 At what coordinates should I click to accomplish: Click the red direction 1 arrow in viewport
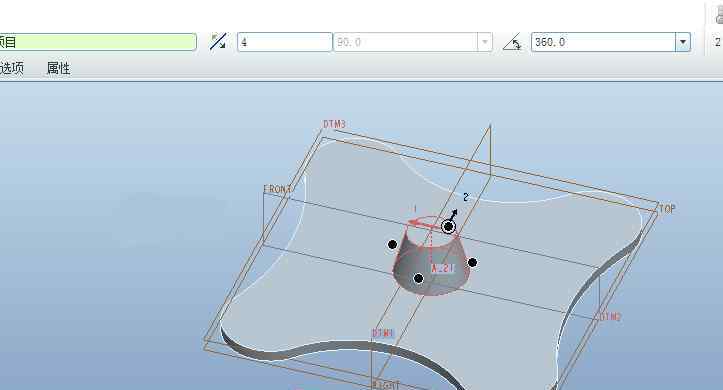click(421, 224)
